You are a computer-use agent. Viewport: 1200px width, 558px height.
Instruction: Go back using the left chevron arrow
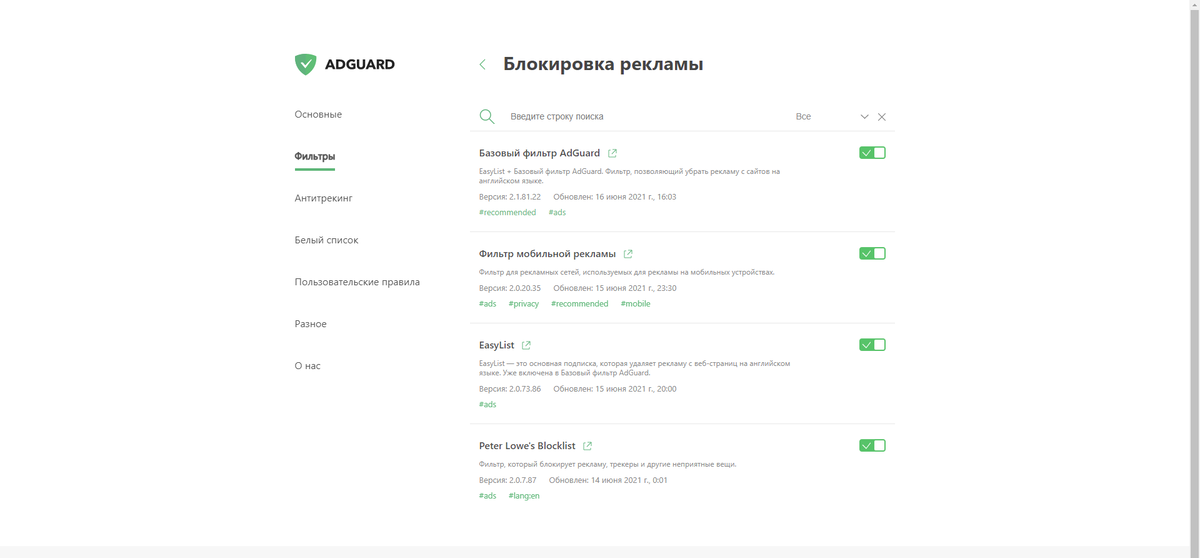coord(482,64)
